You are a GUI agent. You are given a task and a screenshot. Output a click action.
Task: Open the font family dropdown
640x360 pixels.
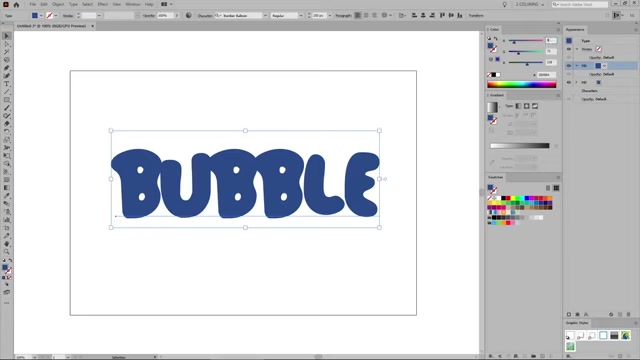tap(265, 16)
